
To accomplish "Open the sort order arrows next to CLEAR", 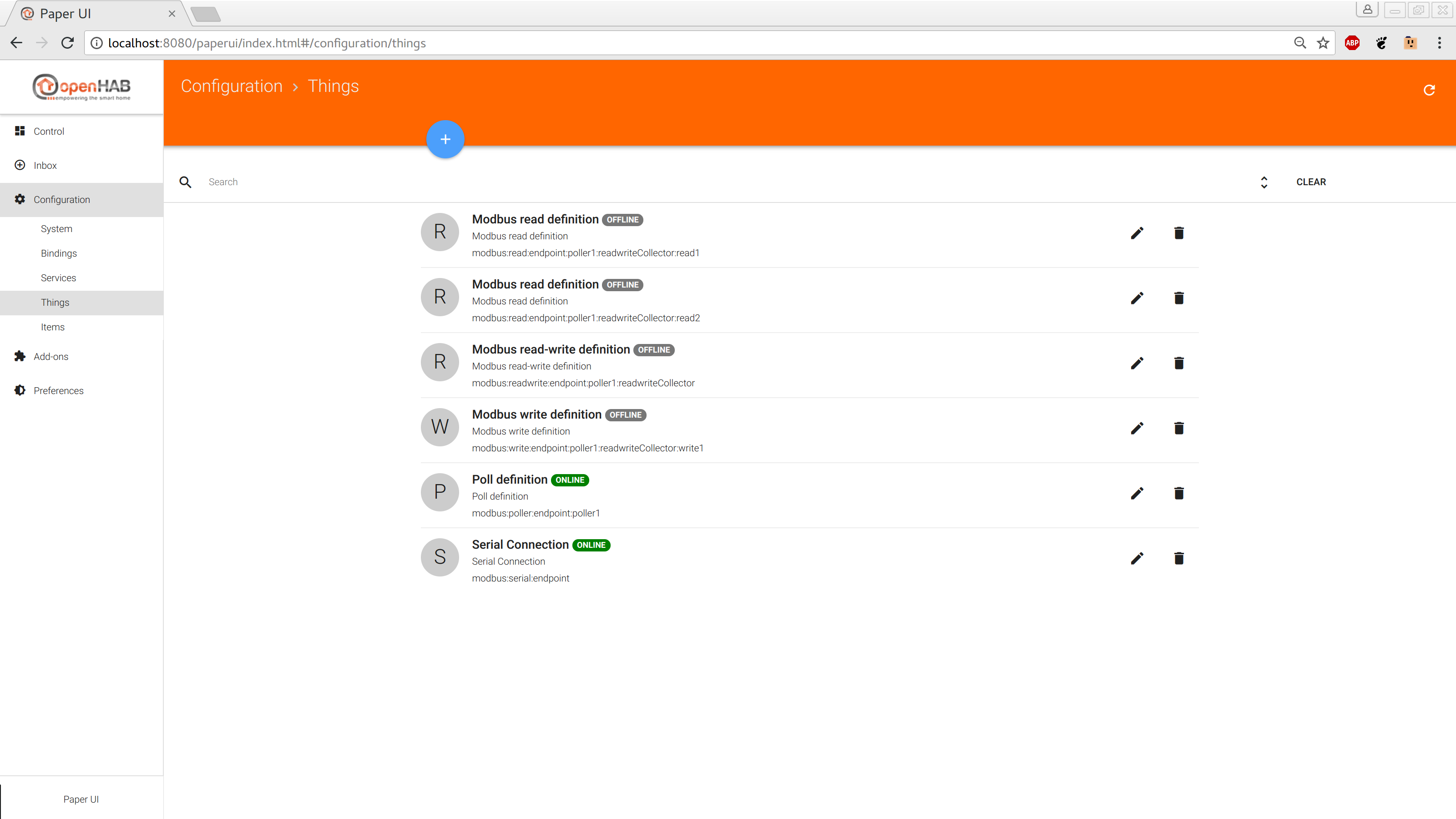I will tap(1264, 182).
